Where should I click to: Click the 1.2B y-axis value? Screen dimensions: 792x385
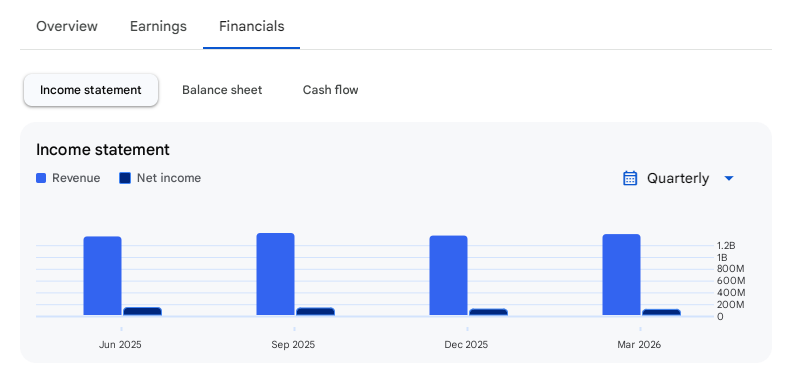click(726, 246)
